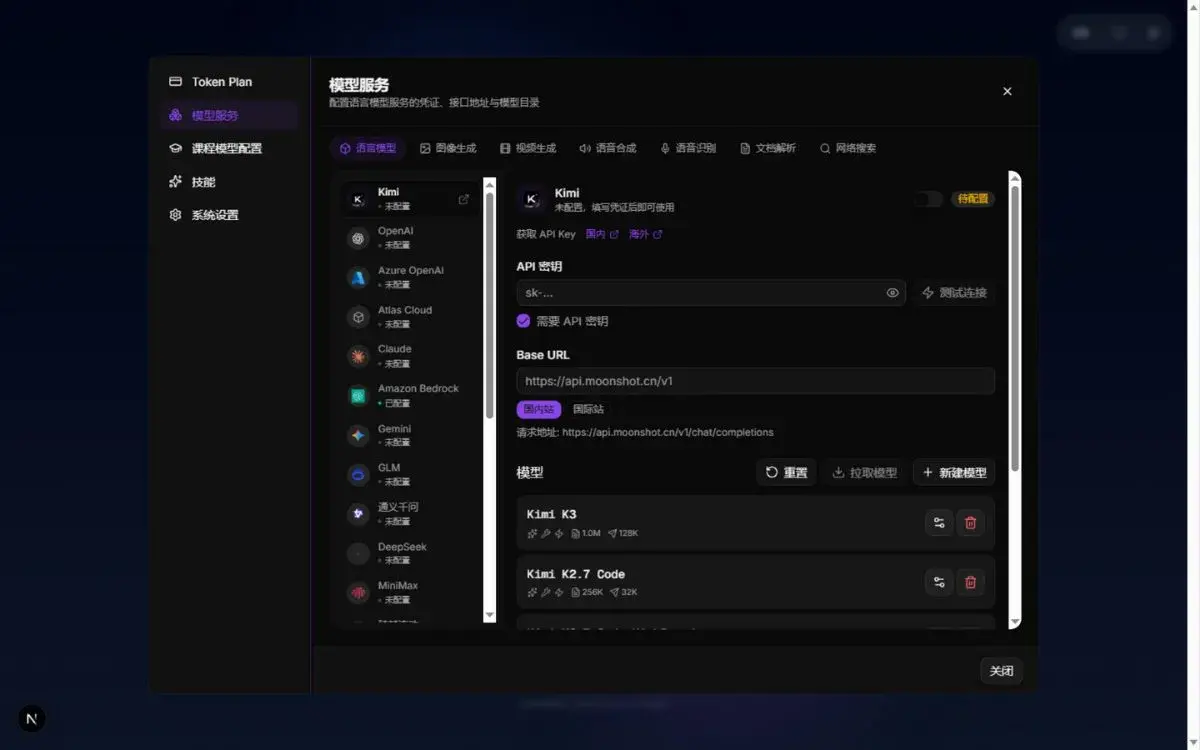Screen dimensions: 1200x750
Task: Click the 关闭 button
Action: [1001, 671]
